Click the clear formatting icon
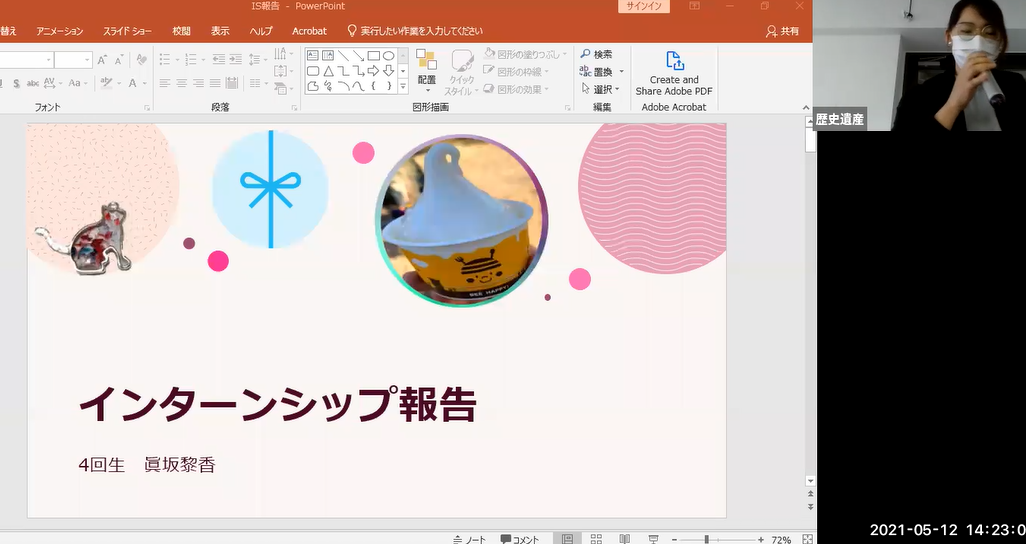 tap(141, 60)
